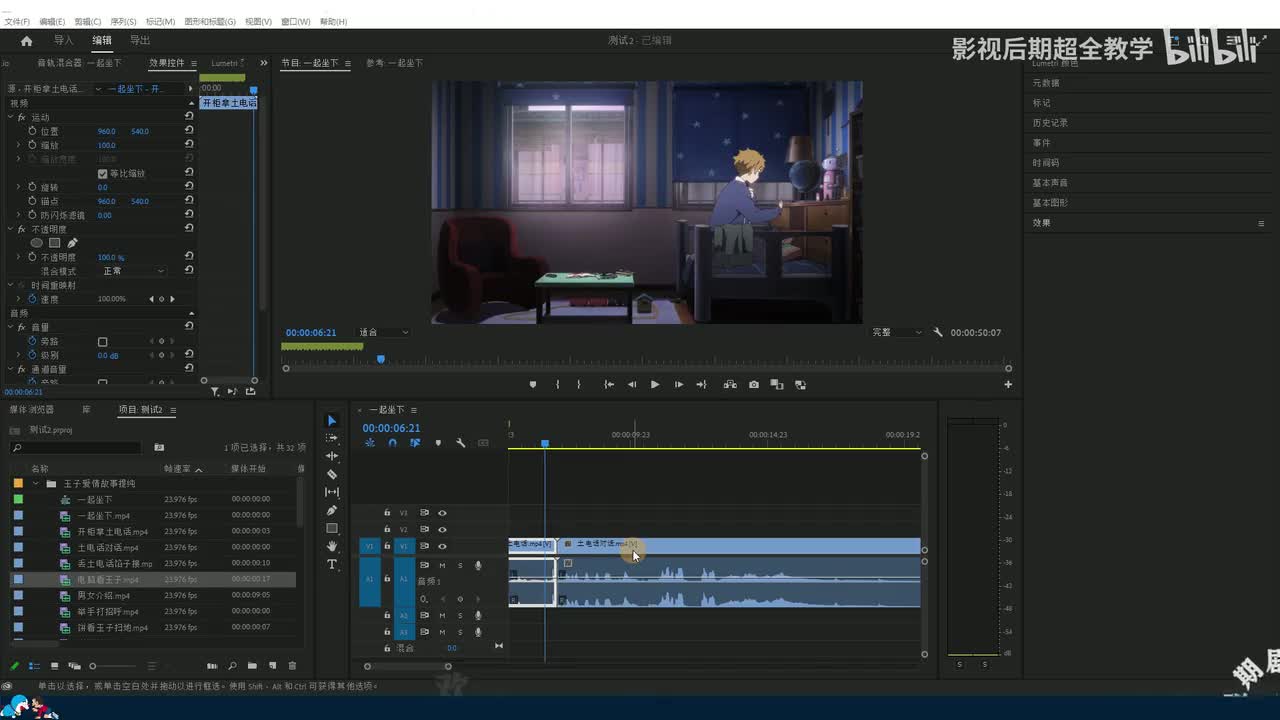This screenshot has height=720, width=1280.
Task: Click the delete trash icon in project panel
Action: point(292,666)
